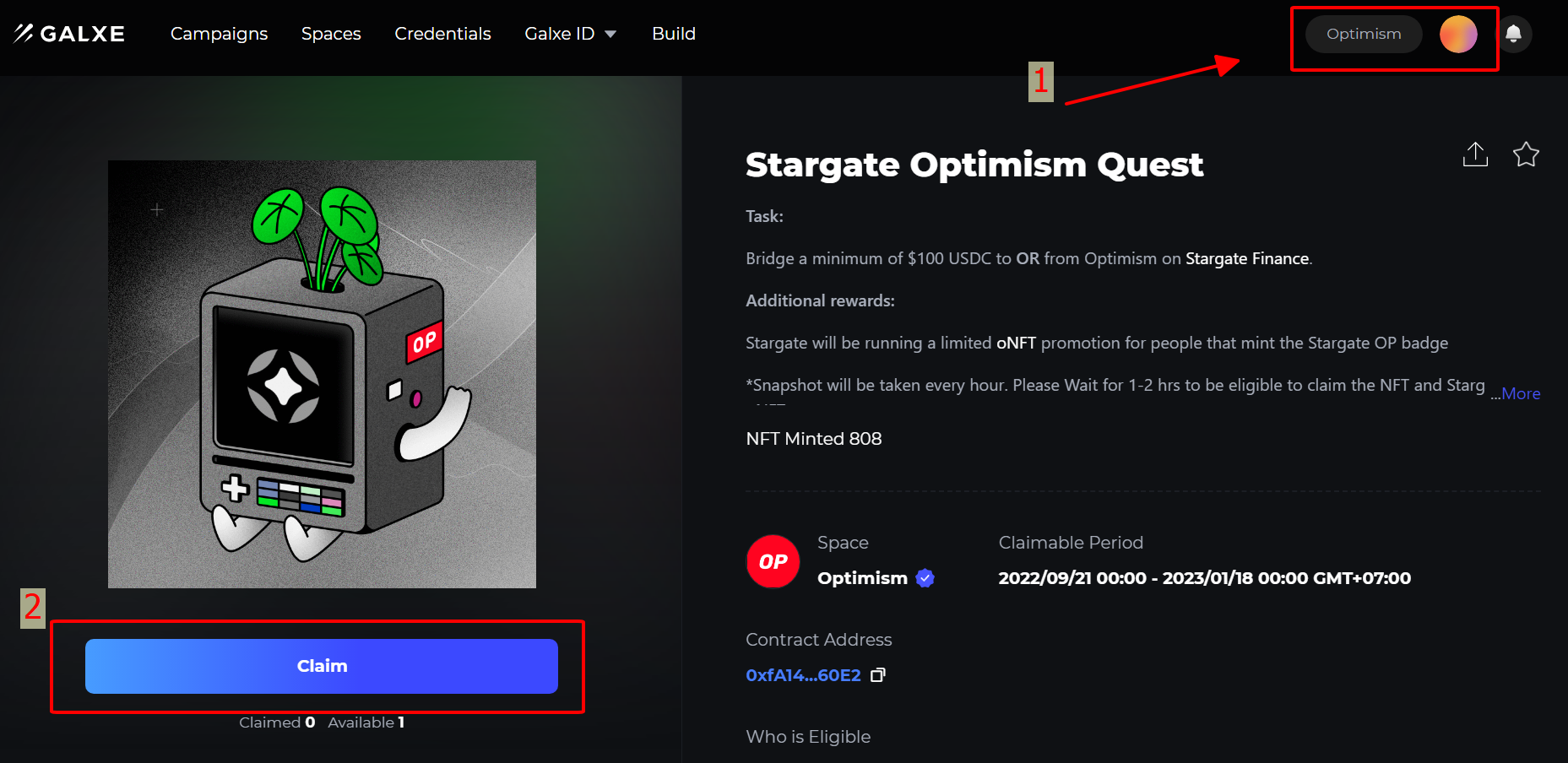Click the Optimism space name
The height and width of the screenshot is (763, 1568).
[x=862, y=578]
